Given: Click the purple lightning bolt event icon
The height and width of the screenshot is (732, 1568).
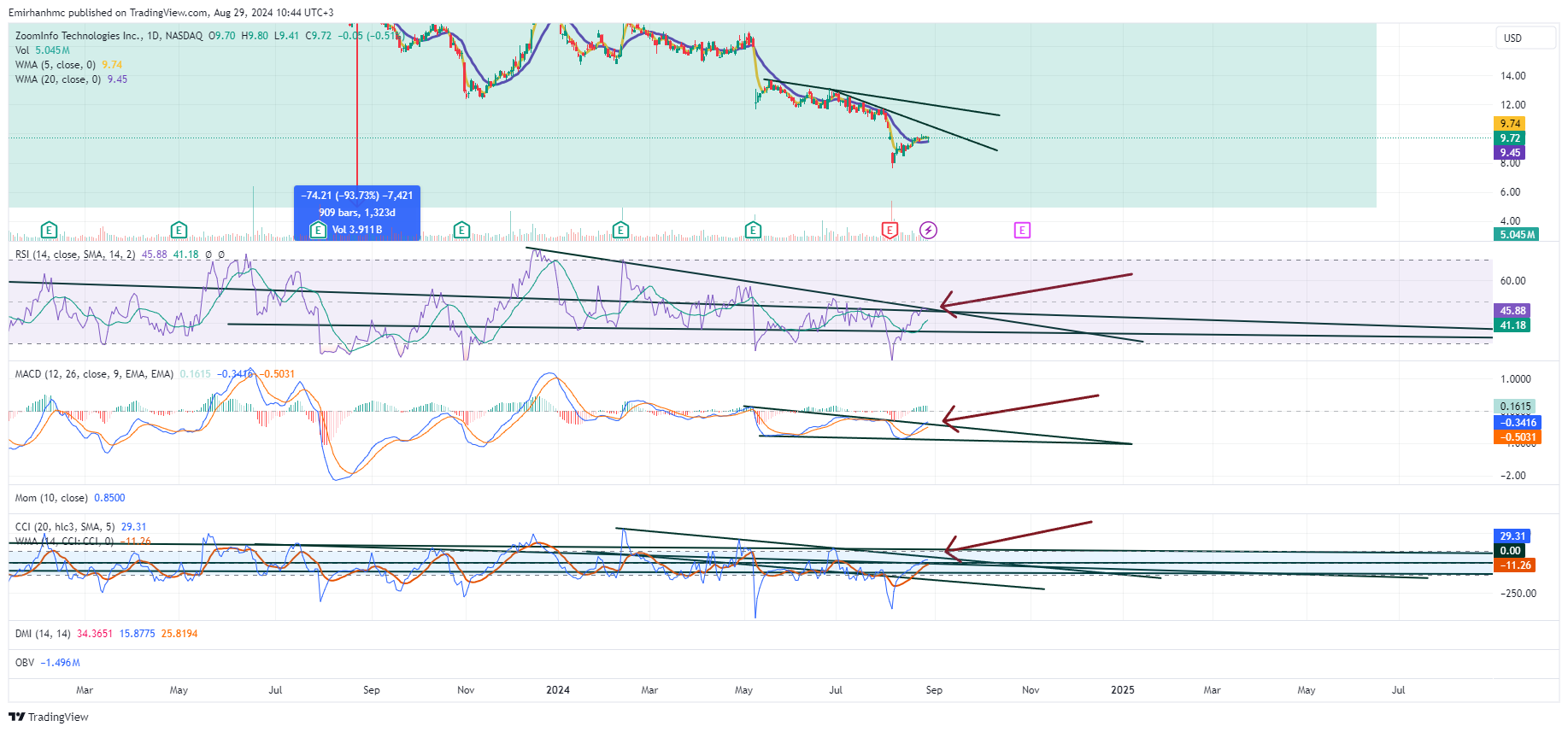Looking at the screenshot, I should [x=928, y=230].
